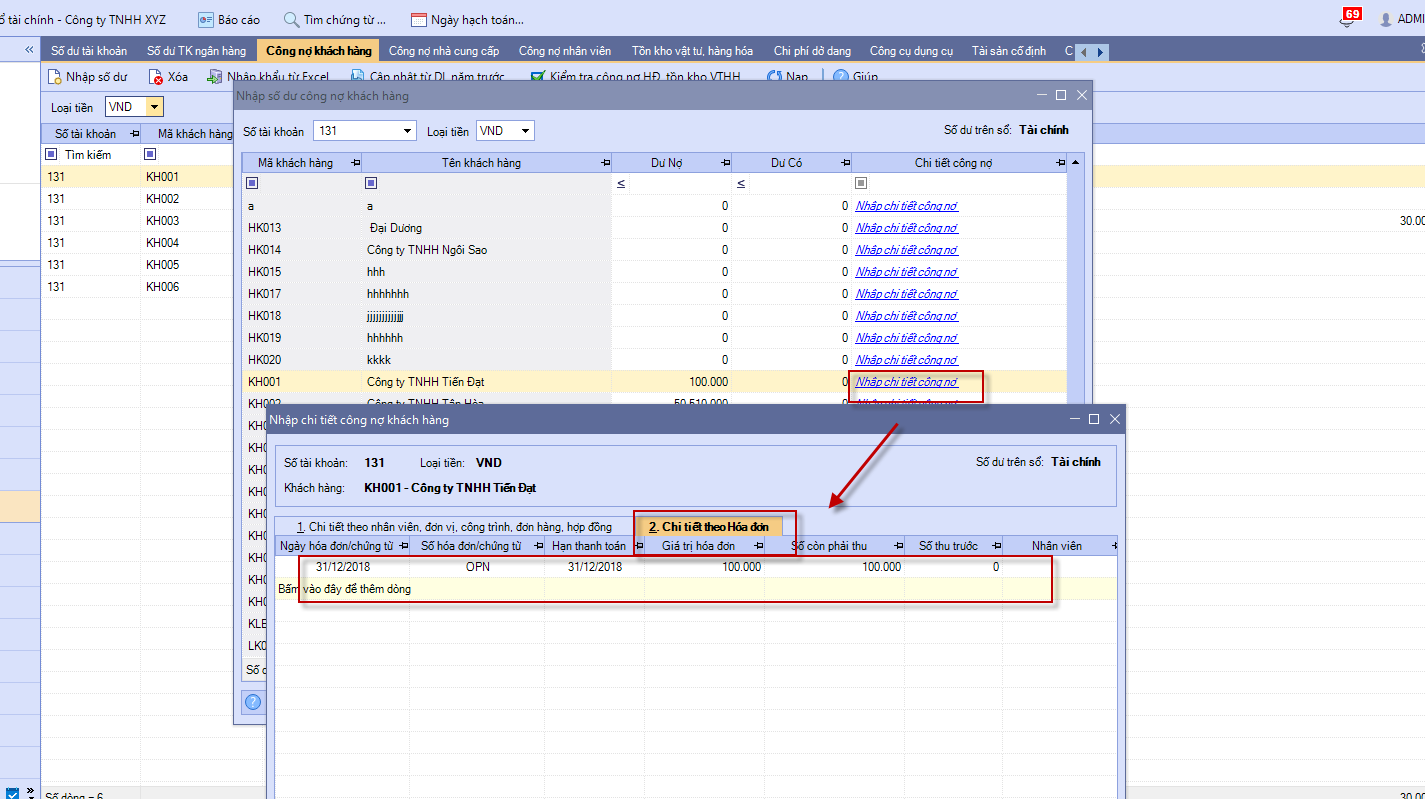Viewport: 1425px width, 799px height.
Task: Click the Dư Nợ filter input field
Action: point(679,183)
